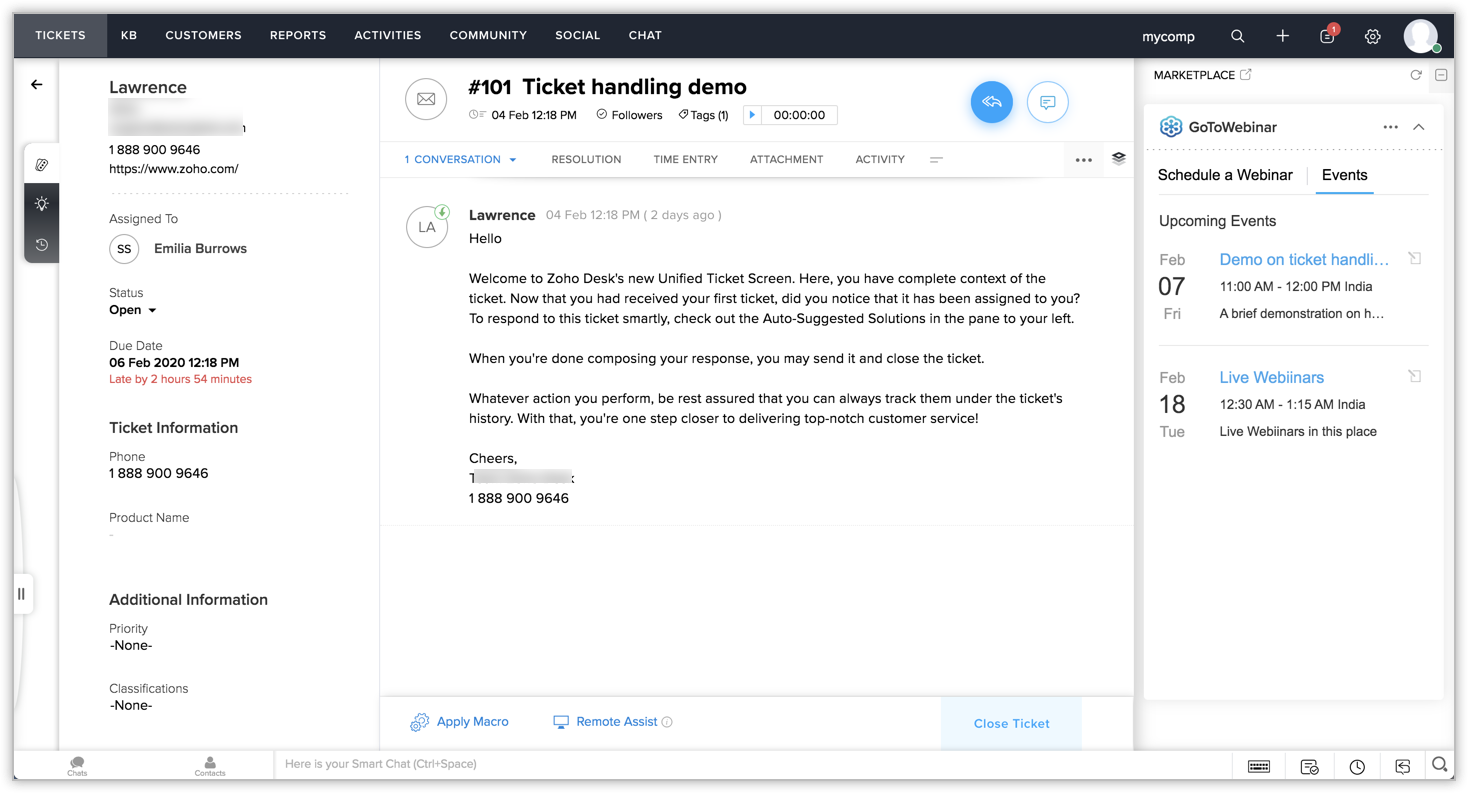Open the Community module
Image resolution: width=1468 pixels, height=793 pixels.
(x=490, y=36)
